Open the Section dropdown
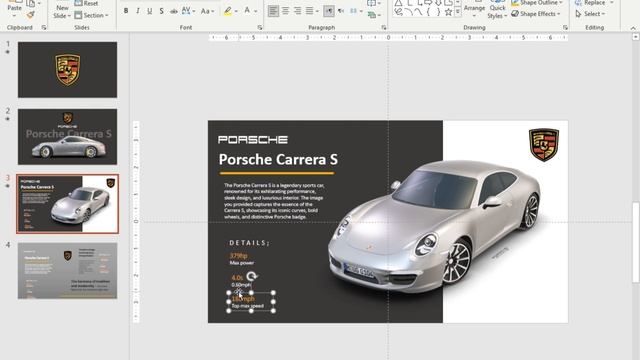This screenshot has height=360, width=640. (x=91, y=15)
